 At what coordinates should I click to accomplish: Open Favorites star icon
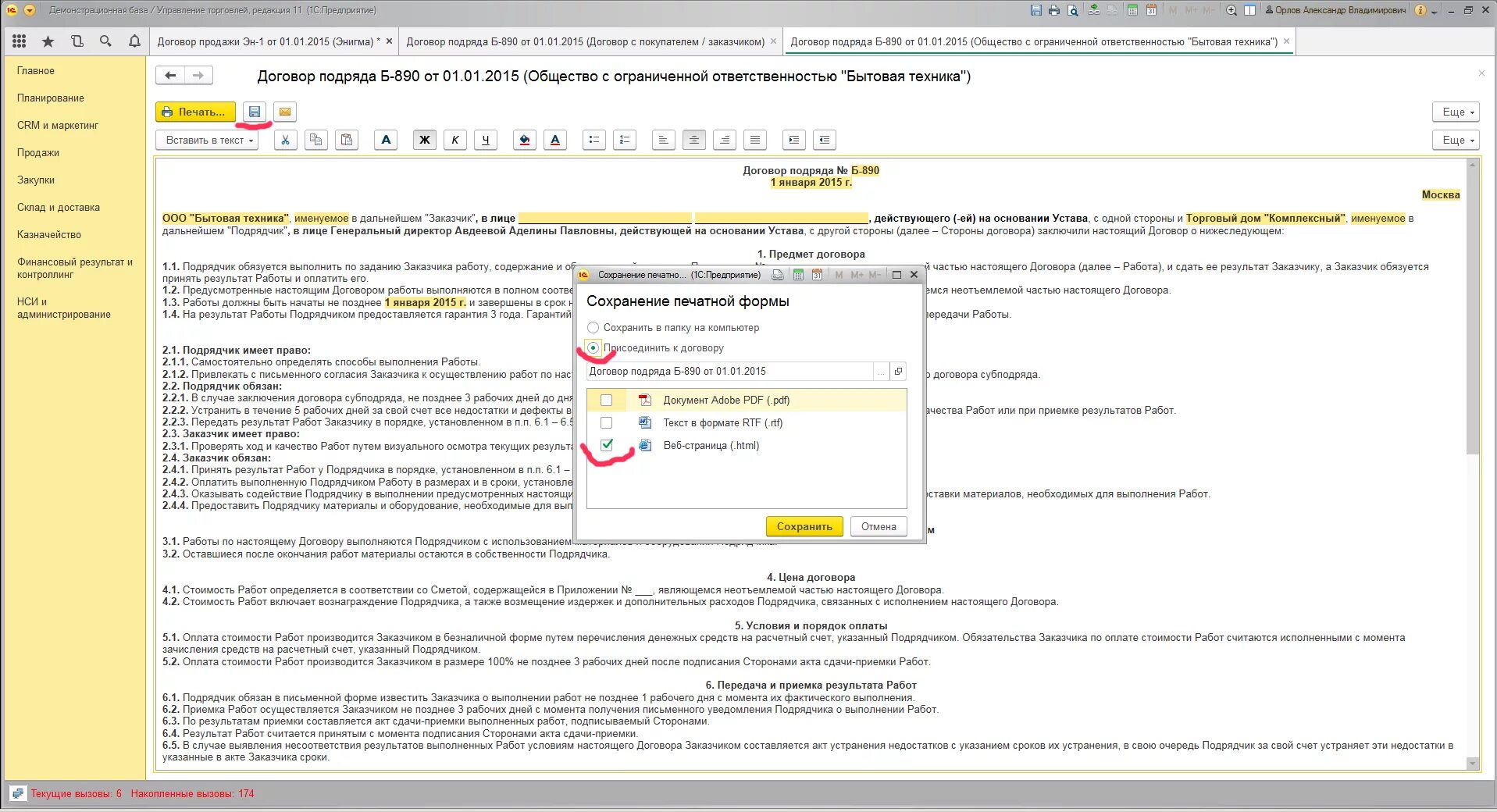coord(48,41)
